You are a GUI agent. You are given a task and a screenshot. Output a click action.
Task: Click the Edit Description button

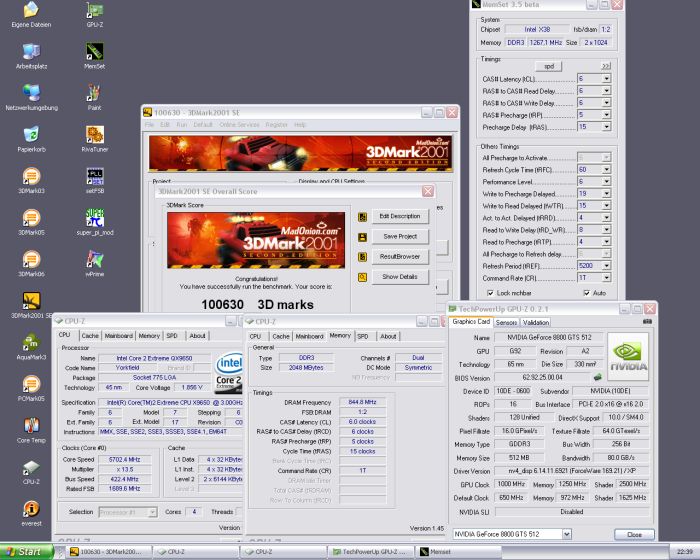(400, 216)
